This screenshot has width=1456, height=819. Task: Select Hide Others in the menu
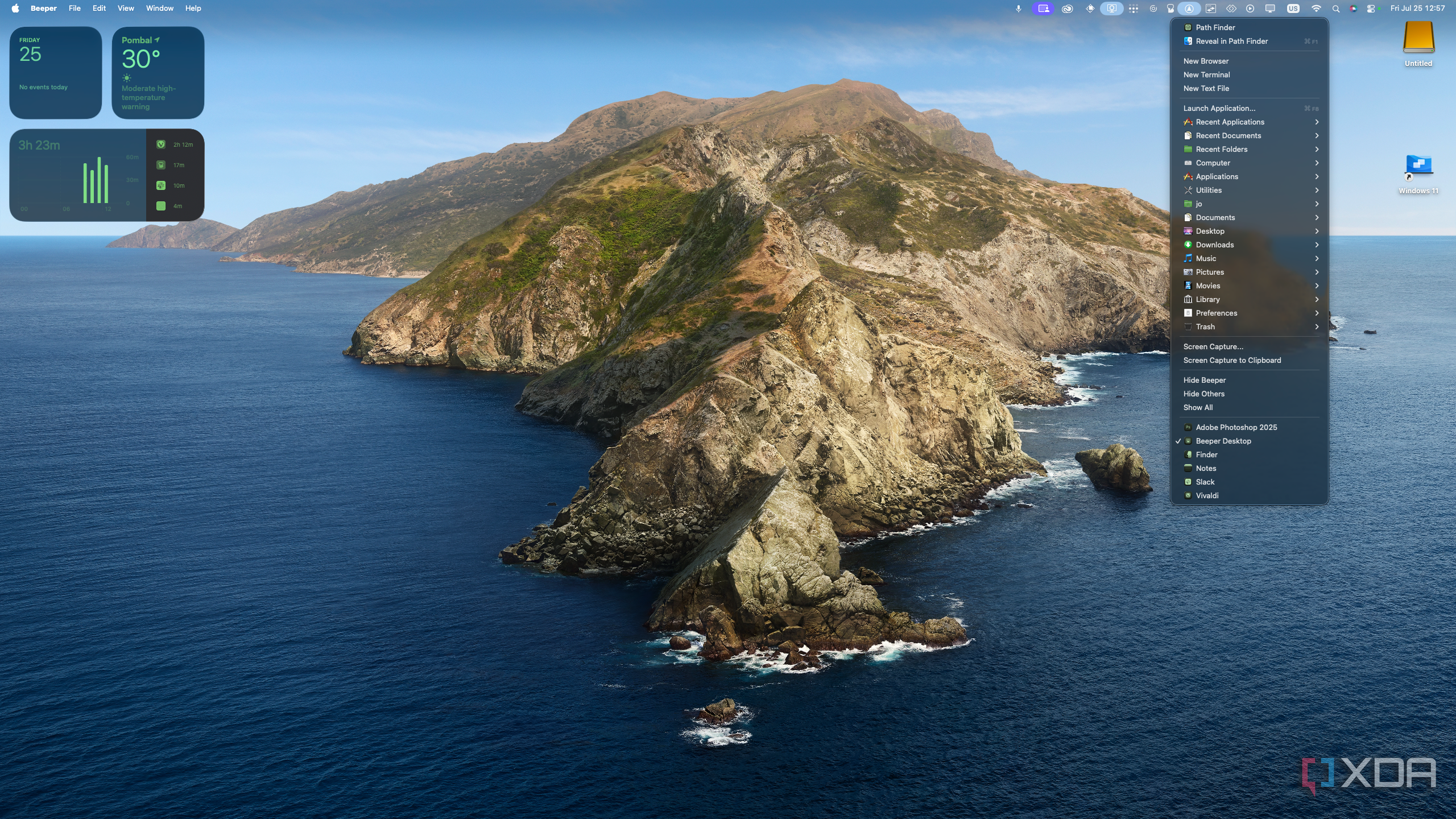1249,394
